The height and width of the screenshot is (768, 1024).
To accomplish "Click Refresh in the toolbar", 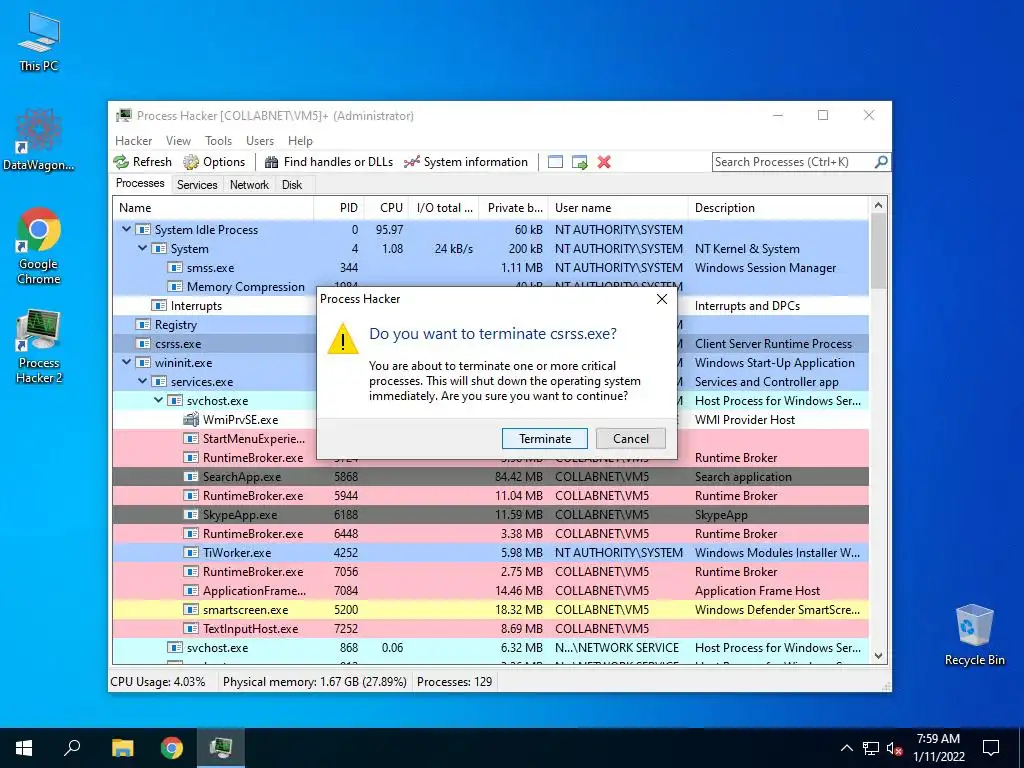I will point(142,162).
